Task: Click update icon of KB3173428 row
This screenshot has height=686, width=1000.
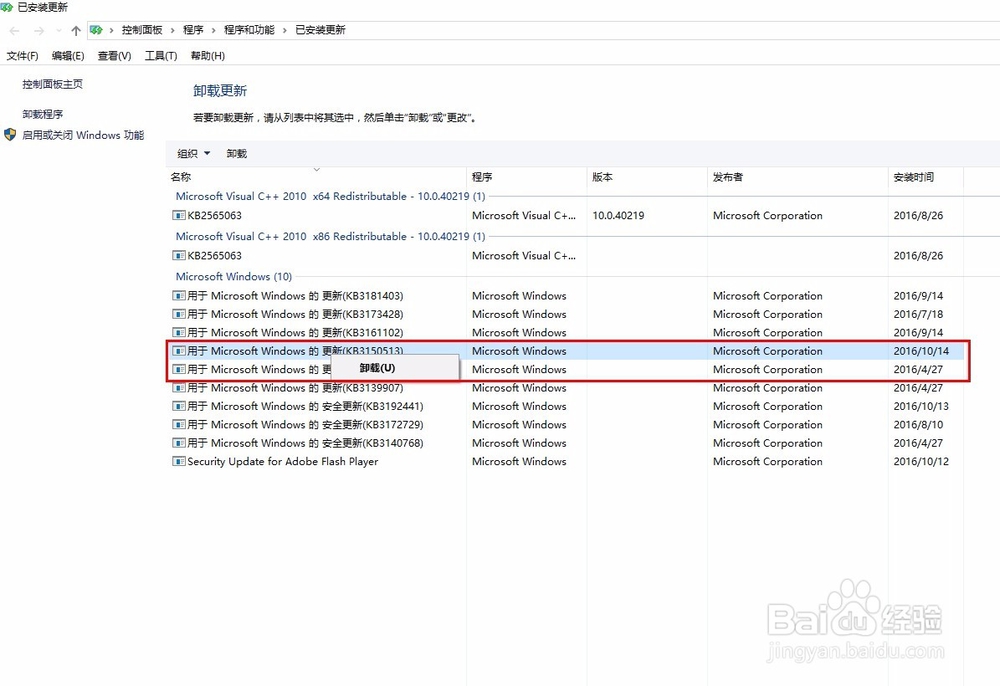Action: pos(179,314)
